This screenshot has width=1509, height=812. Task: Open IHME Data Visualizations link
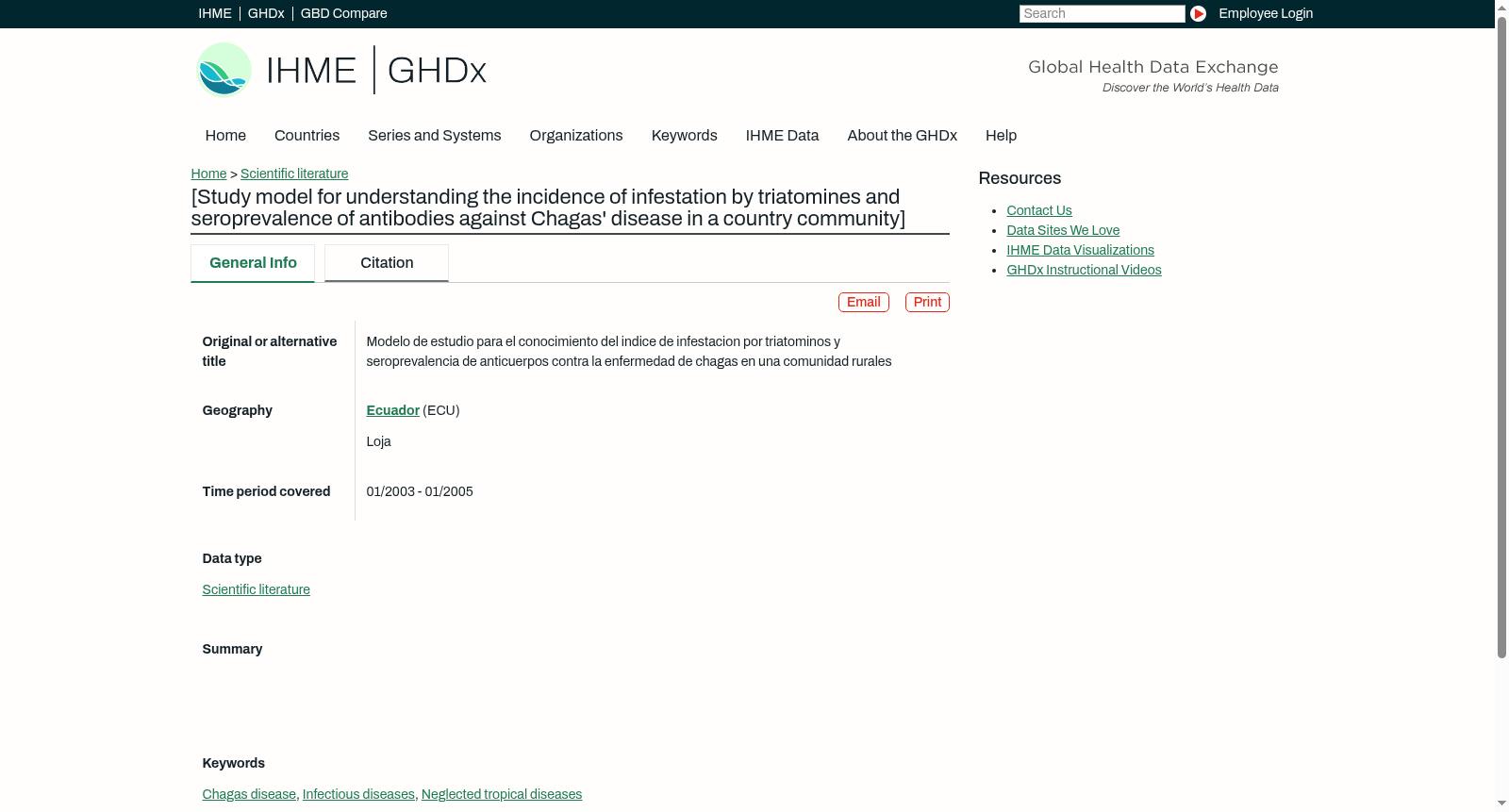(x=1080, y=250)
